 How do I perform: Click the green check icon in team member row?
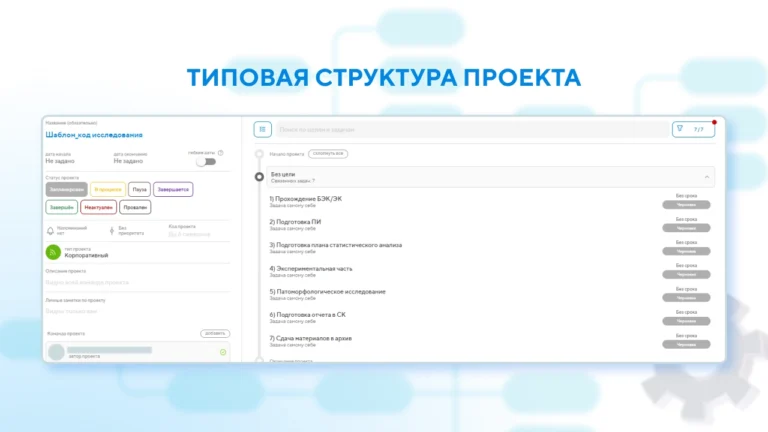point(223,352)
